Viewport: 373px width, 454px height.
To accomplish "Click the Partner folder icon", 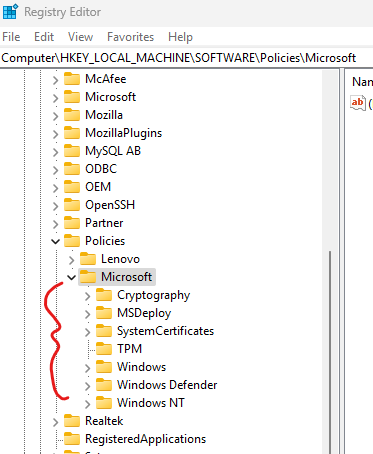I will pos(72,223).
